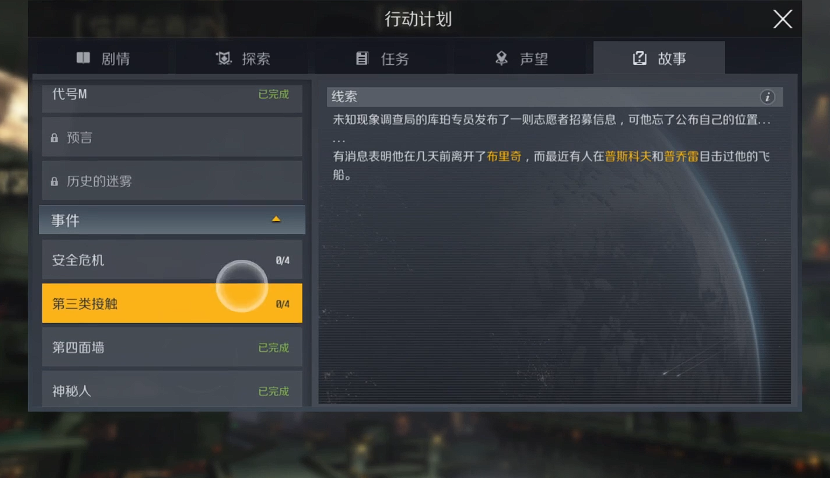Collapse the 事件 category header

coord(172,220)
